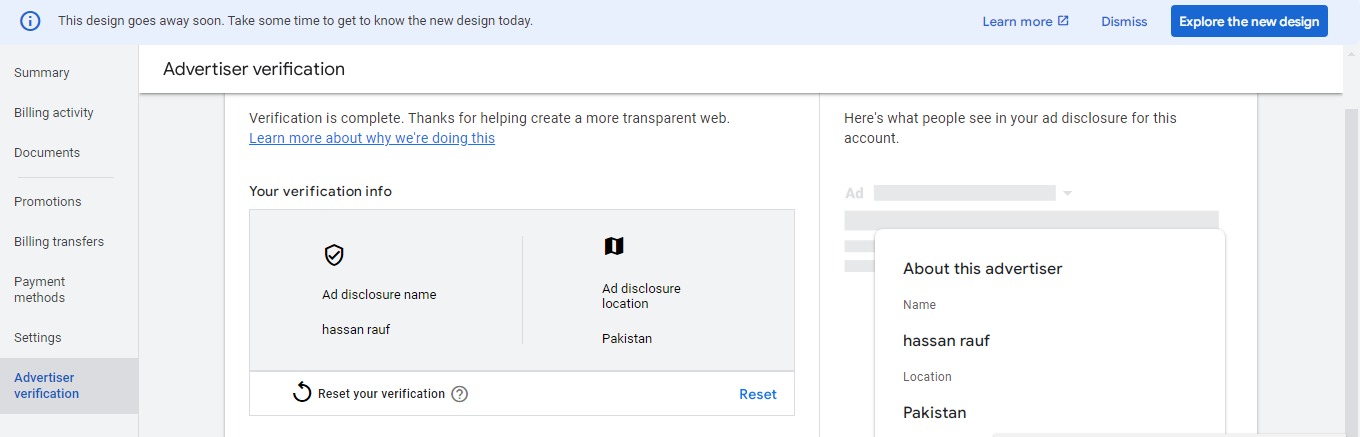This screenshot has width=1360, height=437.
Task: Go to Billing activity
Action: tap(54, 113)
